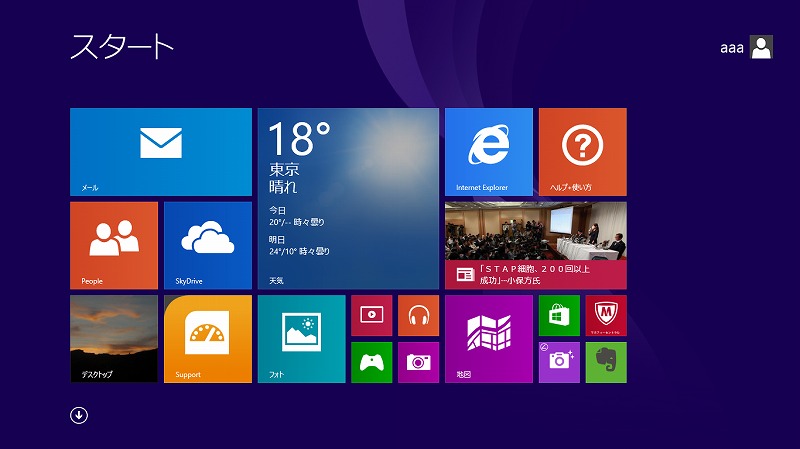800x449 pixels.
Task: Open the Help + Tips tile
Action: [x=583, y=152]
